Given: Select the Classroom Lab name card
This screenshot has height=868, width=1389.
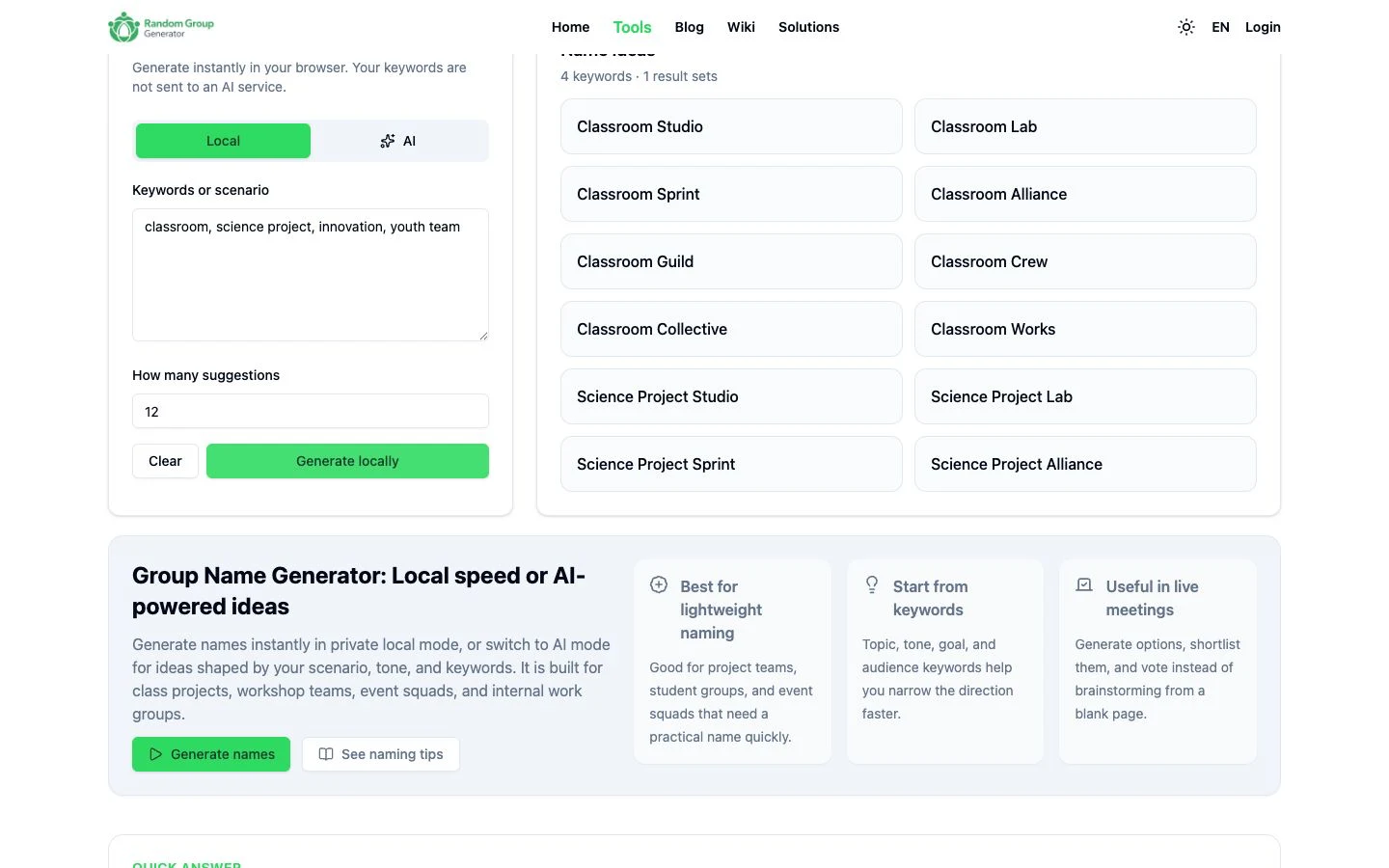Looking at the screenshot, I should 1085,126.
